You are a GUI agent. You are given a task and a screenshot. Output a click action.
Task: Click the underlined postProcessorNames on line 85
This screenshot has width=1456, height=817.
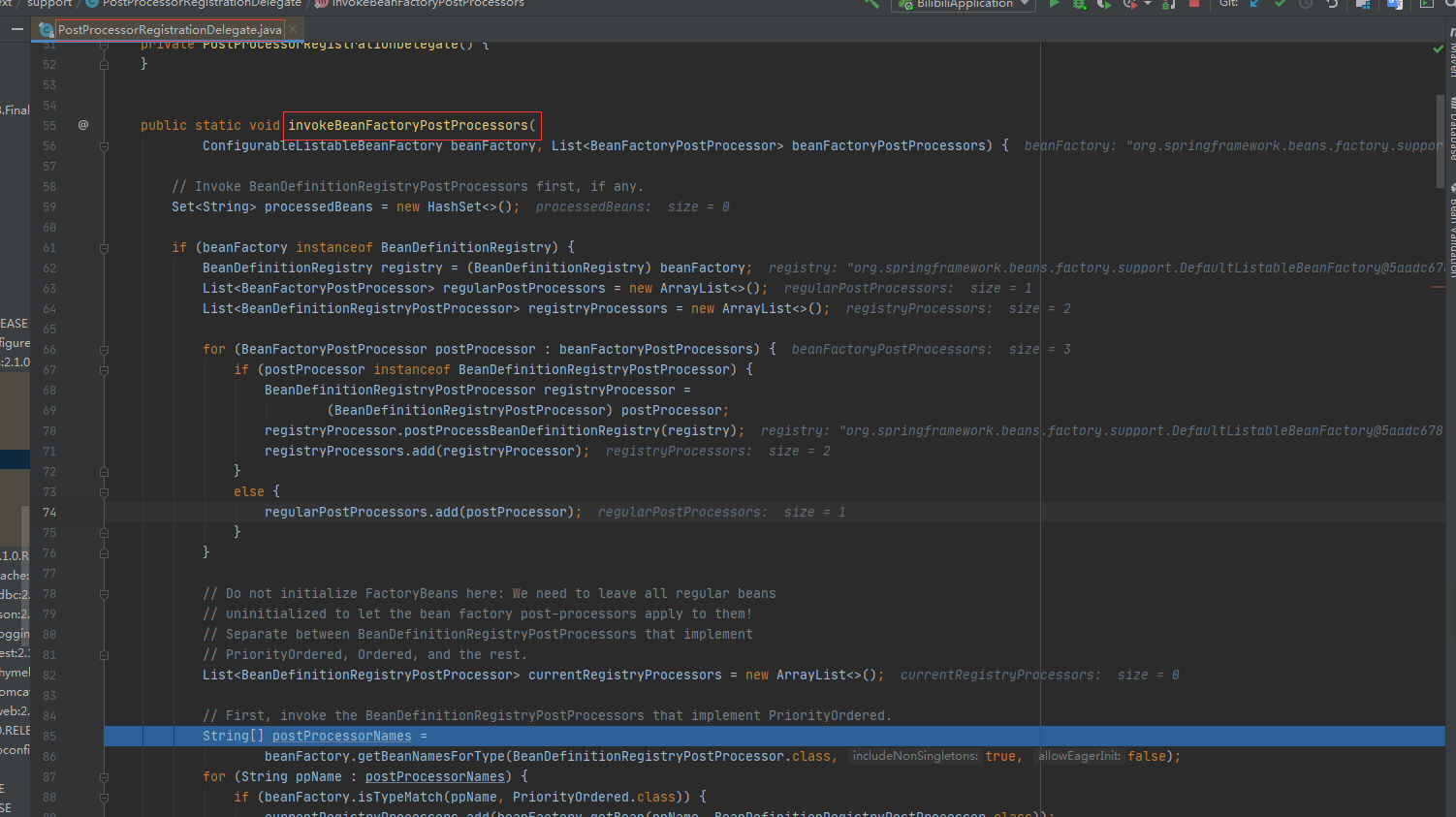pyautogui.click(x=341, y=737)
